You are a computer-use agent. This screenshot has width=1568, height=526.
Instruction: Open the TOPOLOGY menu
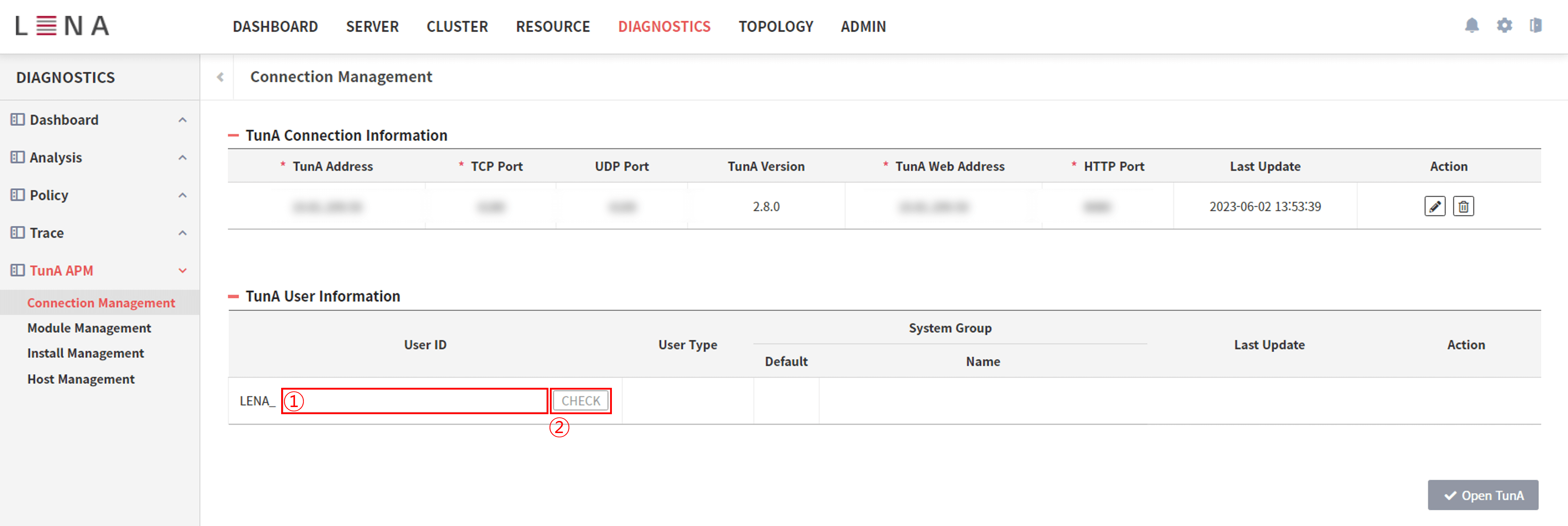click(775, 26)
